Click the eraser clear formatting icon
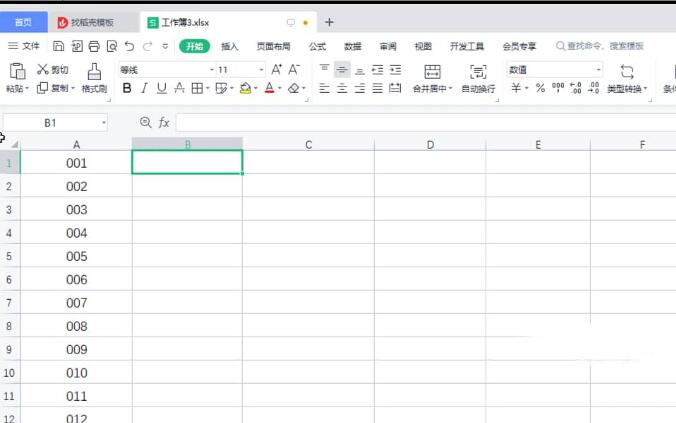 [294, 88]
